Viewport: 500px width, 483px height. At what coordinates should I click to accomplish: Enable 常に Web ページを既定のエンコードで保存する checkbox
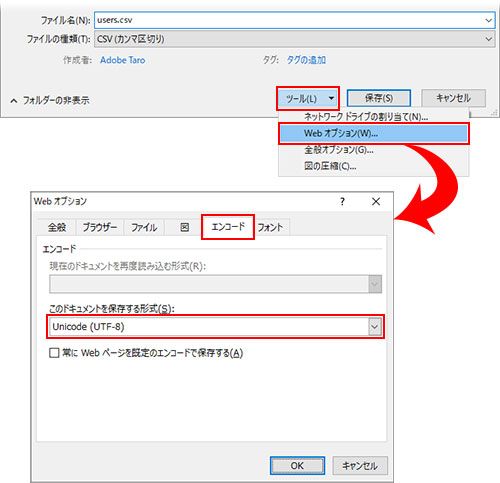pos(54,353)
